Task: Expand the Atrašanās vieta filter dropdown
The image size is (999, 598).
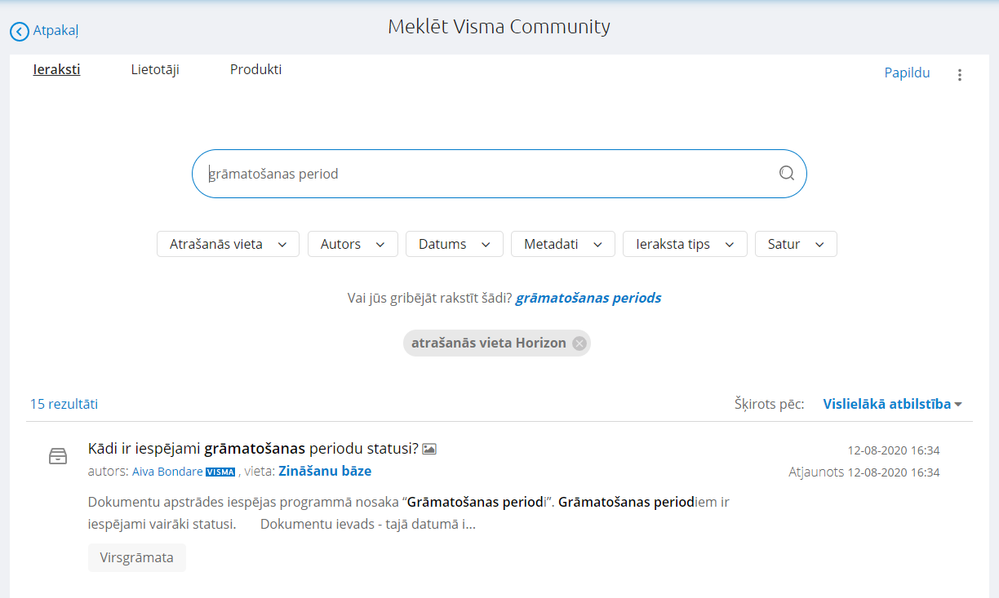Action: (x=228, y=244)
